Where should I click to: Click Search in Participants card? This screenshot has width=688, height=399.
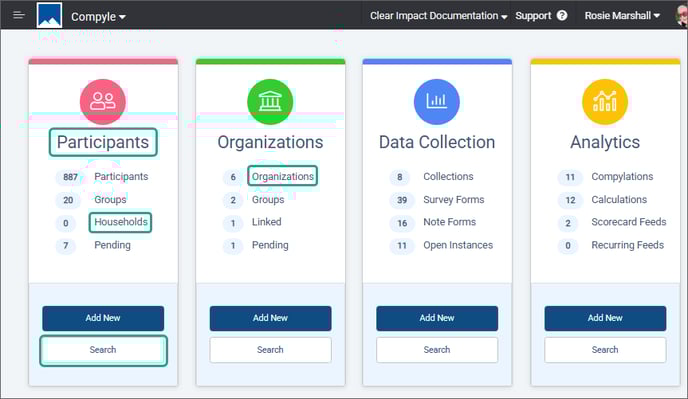(103, 350)
